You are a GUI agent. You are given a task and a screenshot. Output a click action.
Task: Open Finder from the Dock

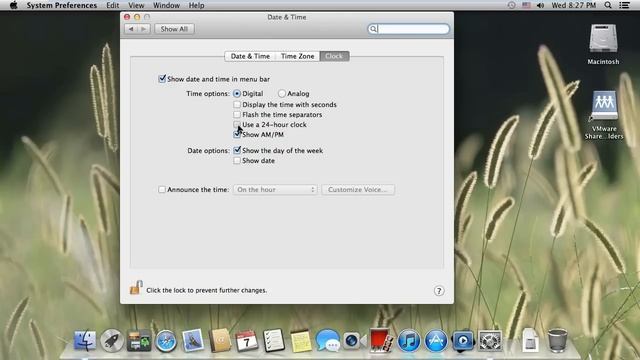click(85, 340)
